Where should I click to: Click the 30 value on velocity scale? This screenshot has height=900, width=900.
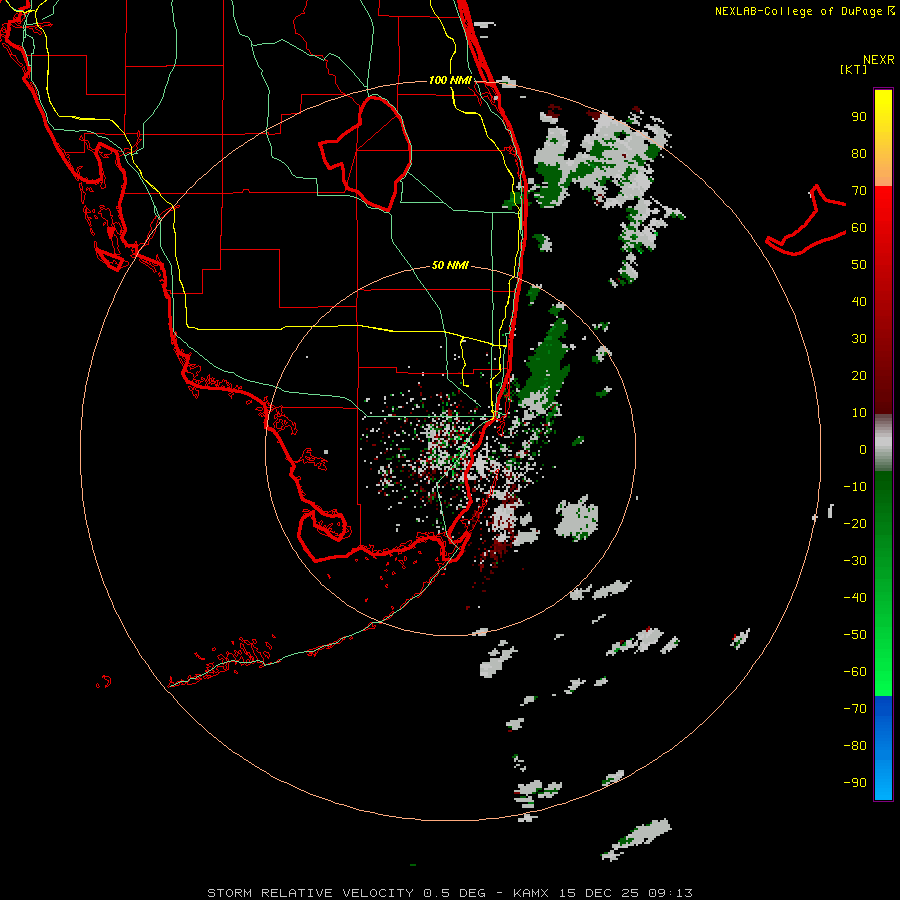tap(859, 339)
